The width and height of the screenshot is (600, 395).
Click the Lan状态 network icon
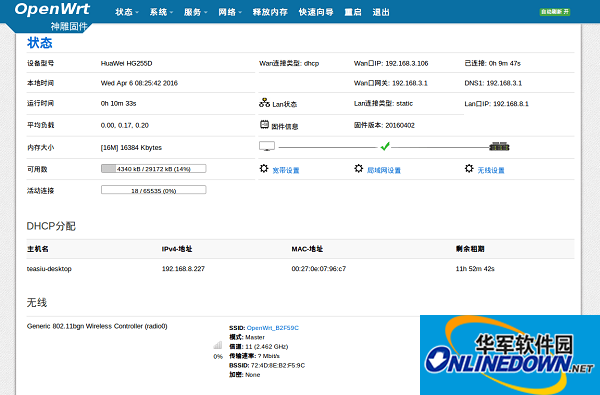tap(264, 103)
